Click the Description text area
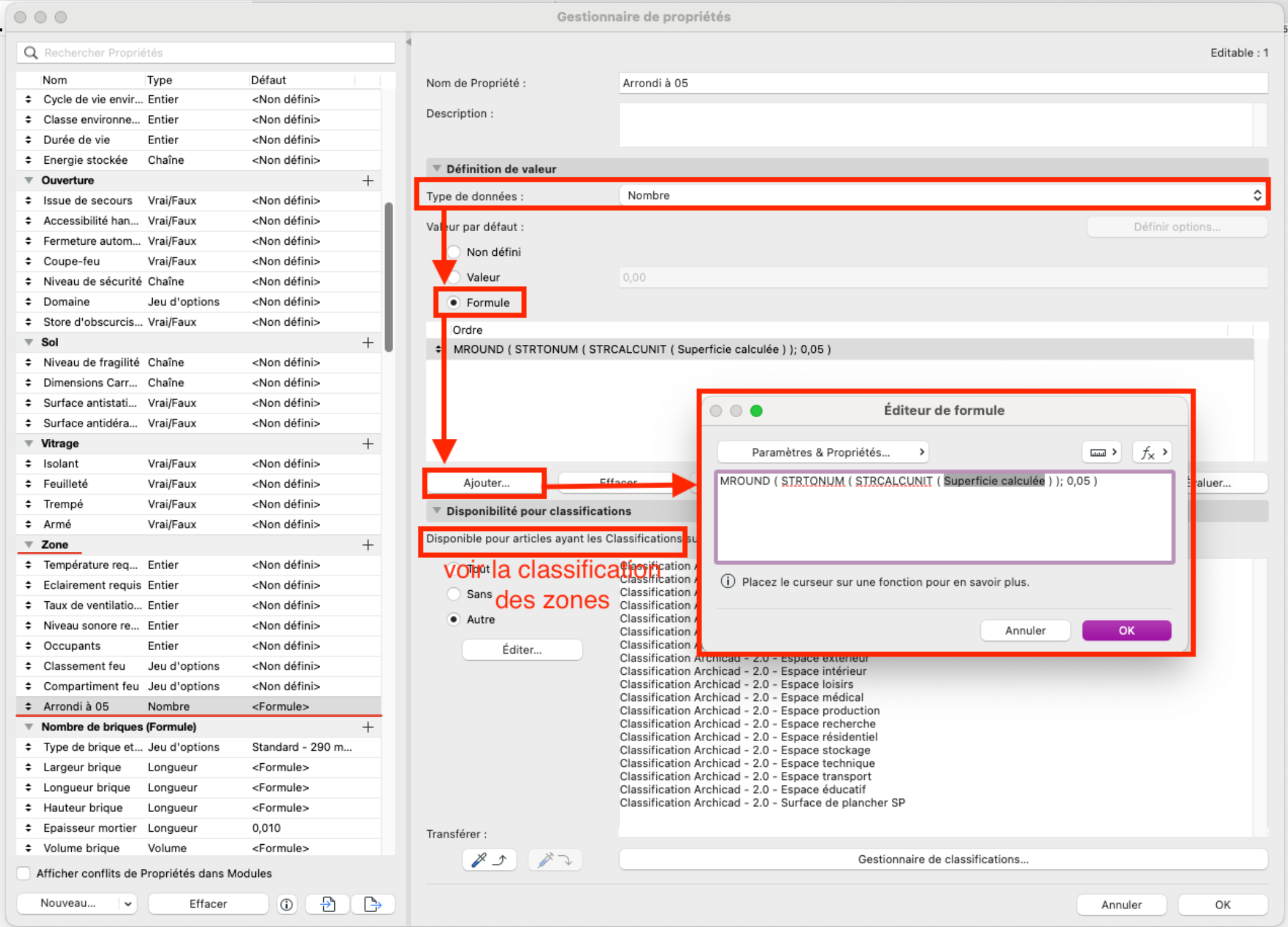Viewport: 1288px width, 927px height. click(936, 125)
